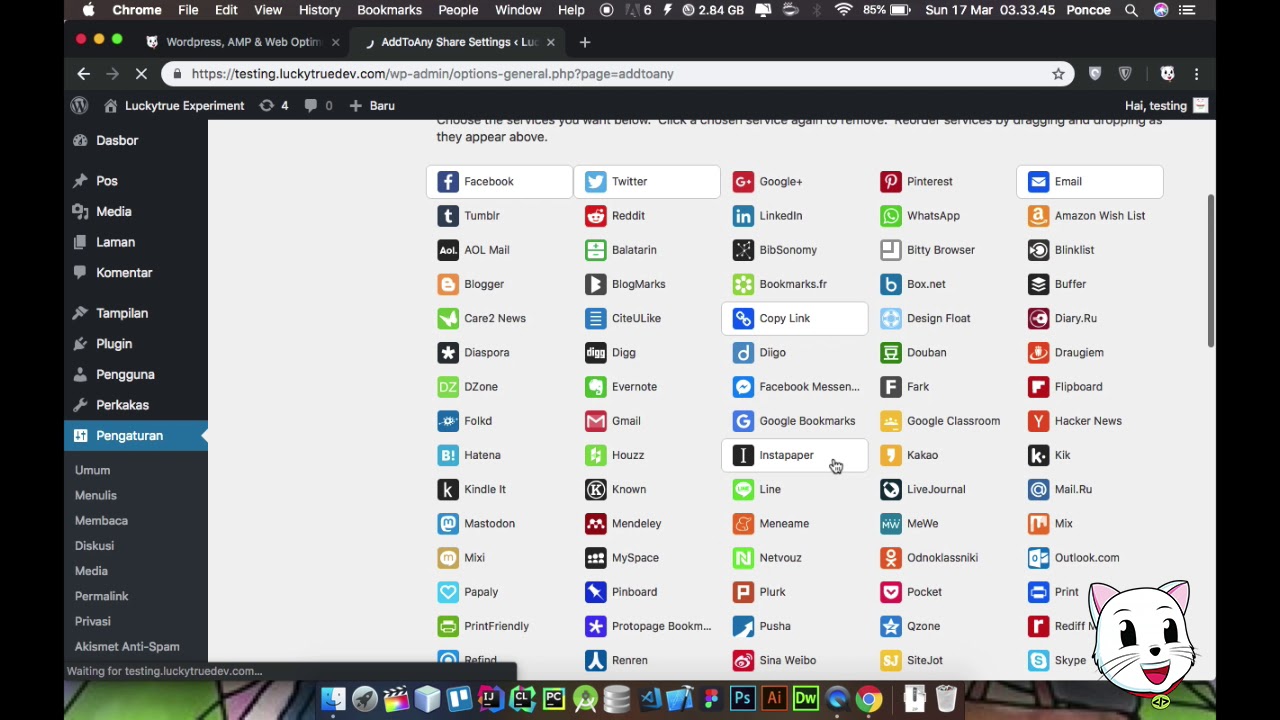Add the Facebook Messenger service
Screen dimensions: 1280x720
pyautogui.click(x=794, y=387)
